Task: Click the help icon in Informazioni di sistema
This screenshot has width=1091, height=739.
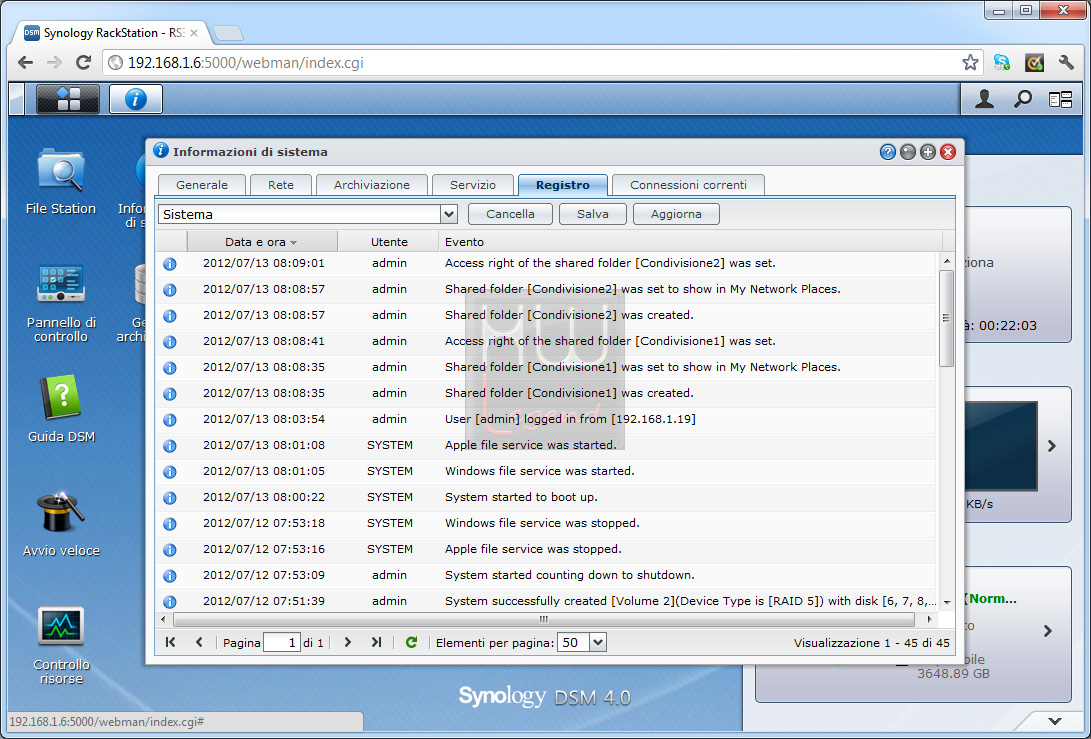Action: click(x=887, y=152)
